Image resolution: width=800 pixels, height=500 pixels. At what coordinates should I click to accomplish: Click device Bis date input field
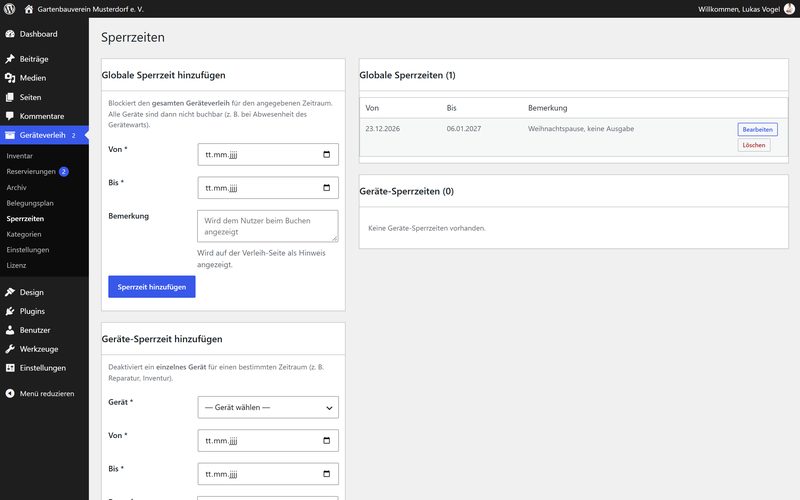coord(268,474)
